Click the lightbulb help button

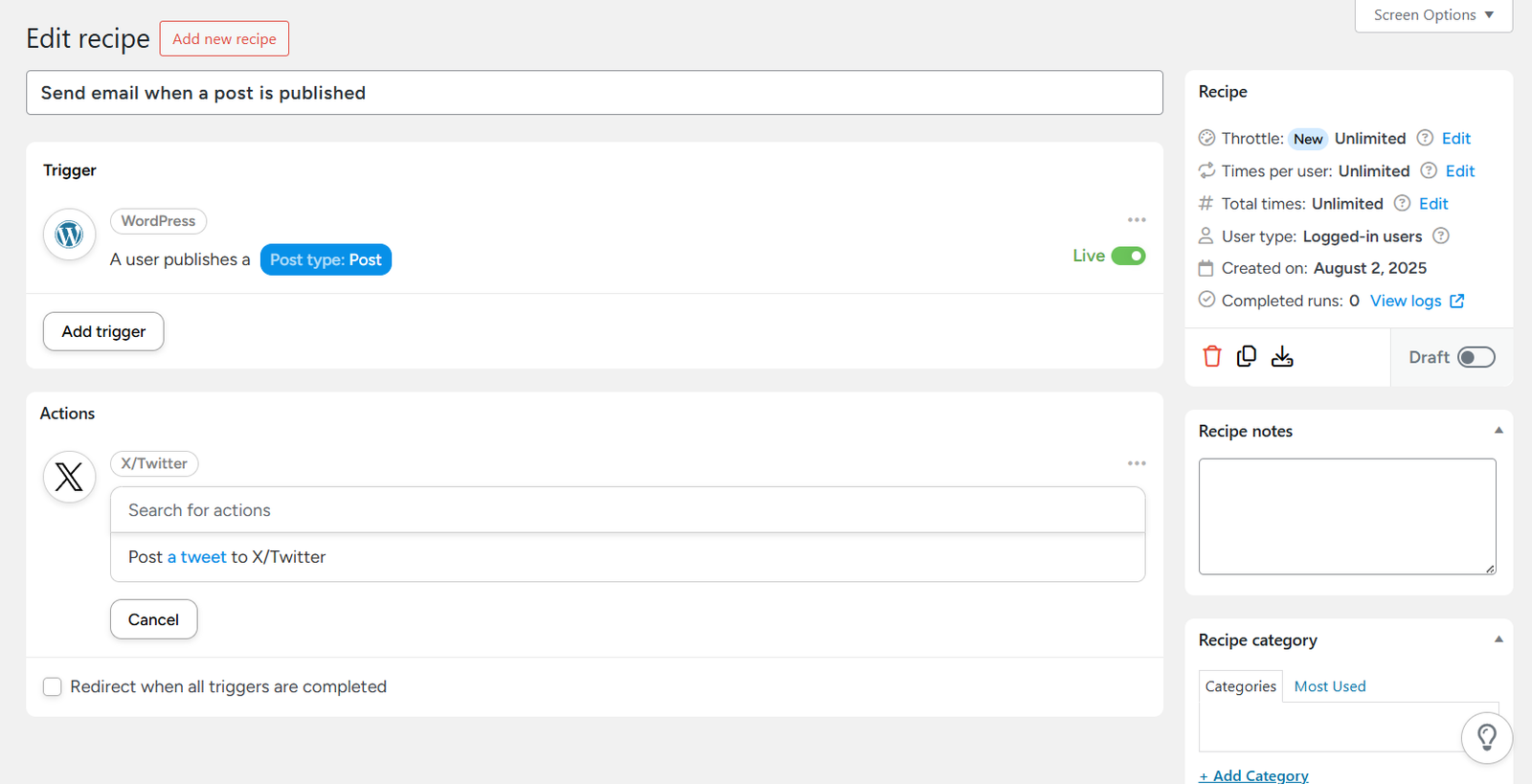1486,737
